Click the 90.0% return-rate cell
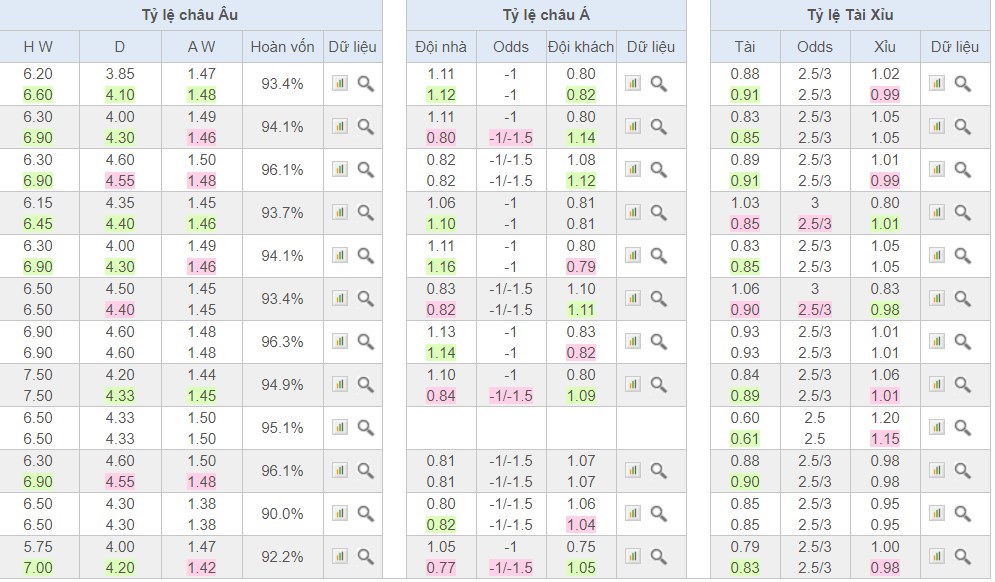The image size is (995, 582). 282,513
